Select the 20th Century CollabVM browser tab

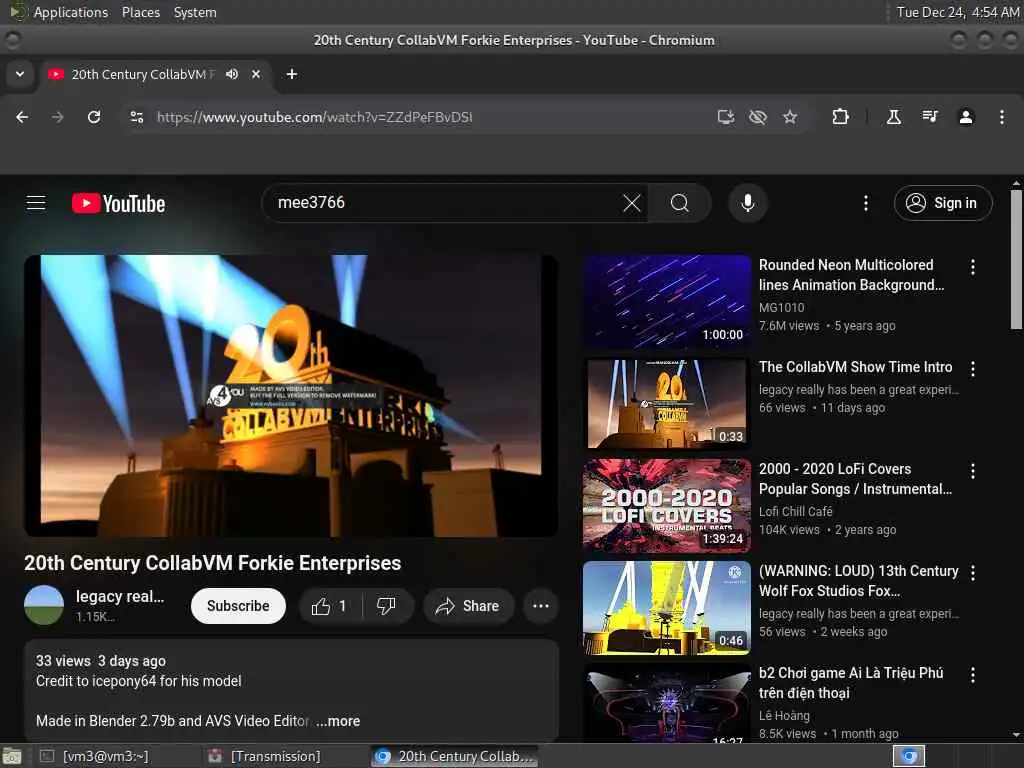pyautogui.click(x=156, y=74)
